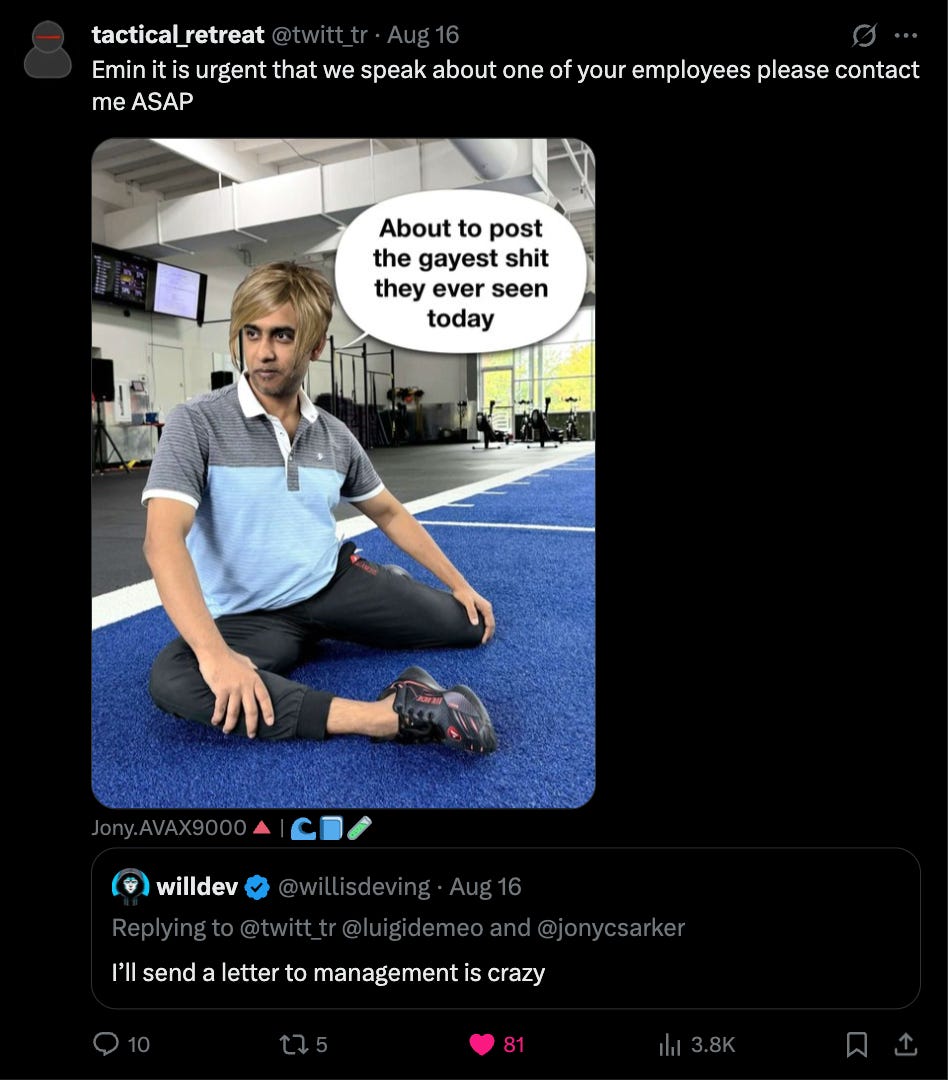The image size is (948, 1080).
Task: Unlike the post via the pink heart
Action: pyautogui.click(x=482, y=1044)
